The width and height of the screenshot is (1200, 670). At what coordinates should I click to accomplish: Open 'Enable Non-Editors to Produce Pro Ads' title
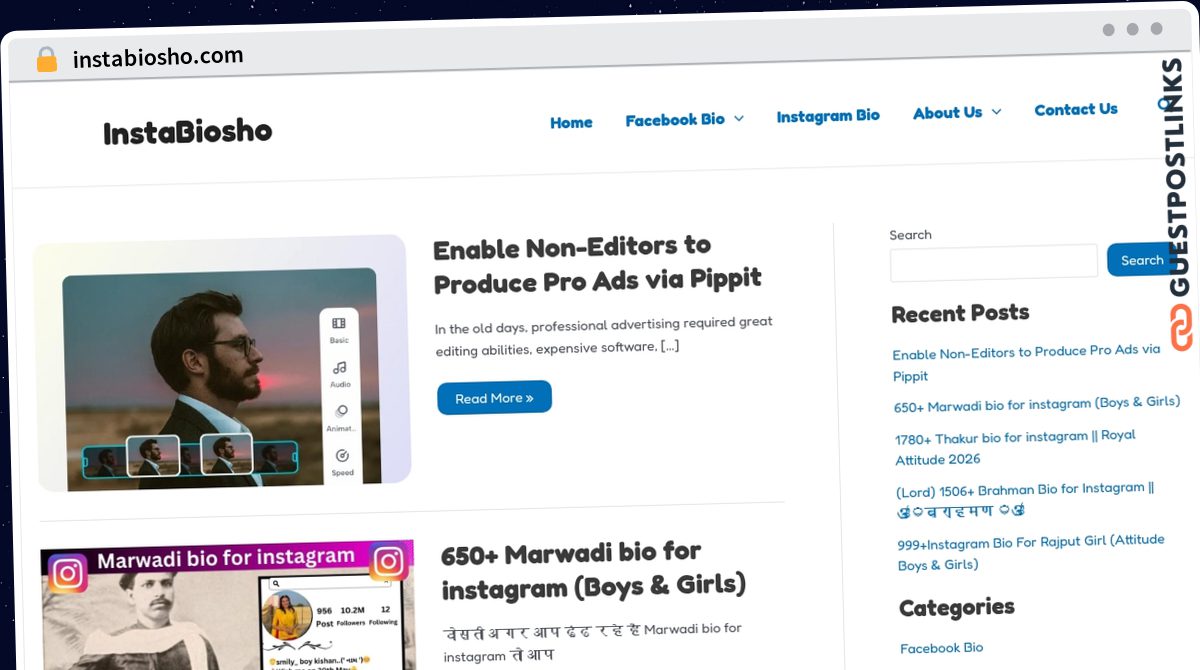pos(598,265)
